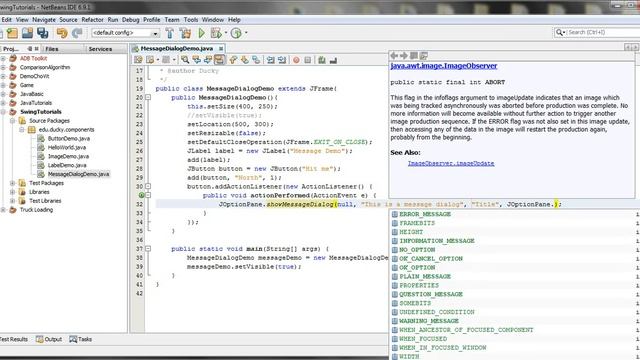This screenshot has height=360, width=640.
Task: Expand the ComparisonAlgorithm project node
Action: point(3,67)
